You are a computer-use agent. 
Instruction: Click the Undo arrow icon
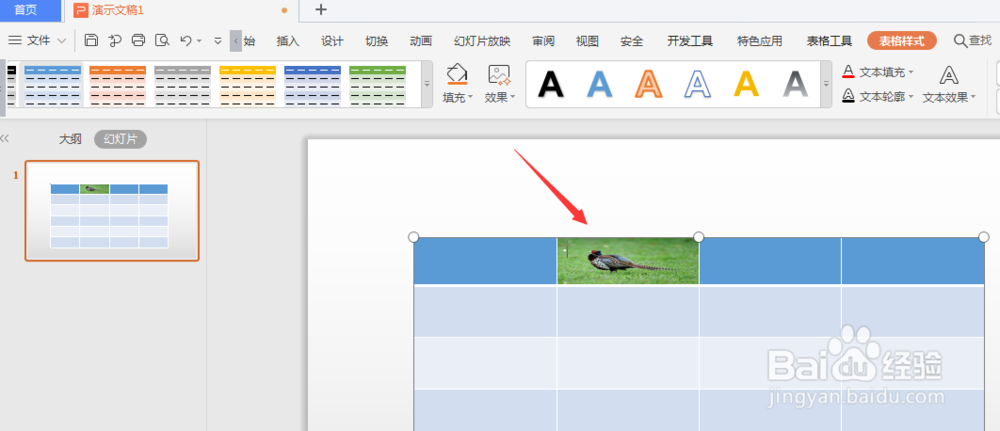pyautogui.click(x=186, y=41)
